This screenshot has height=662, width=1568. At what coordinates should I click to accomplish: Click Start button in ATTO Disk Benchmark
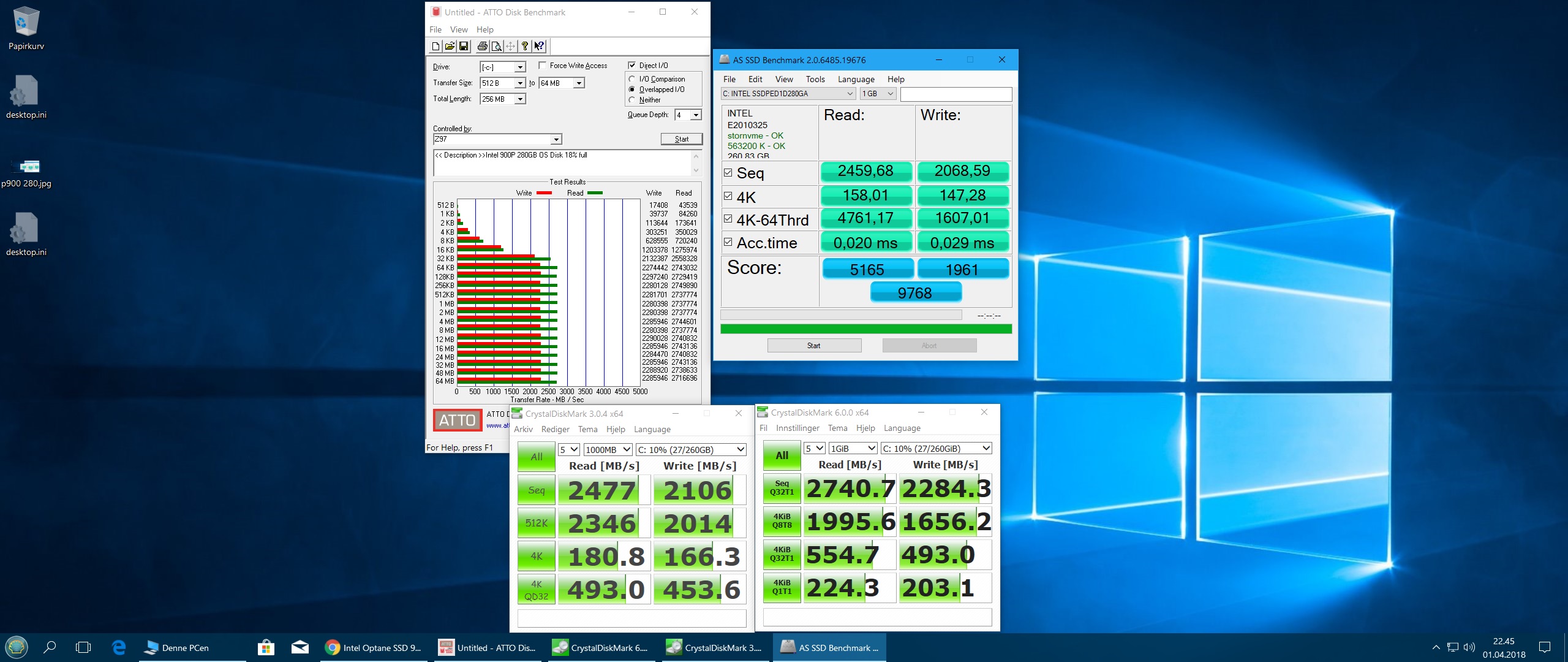click(x=681, y=139)
